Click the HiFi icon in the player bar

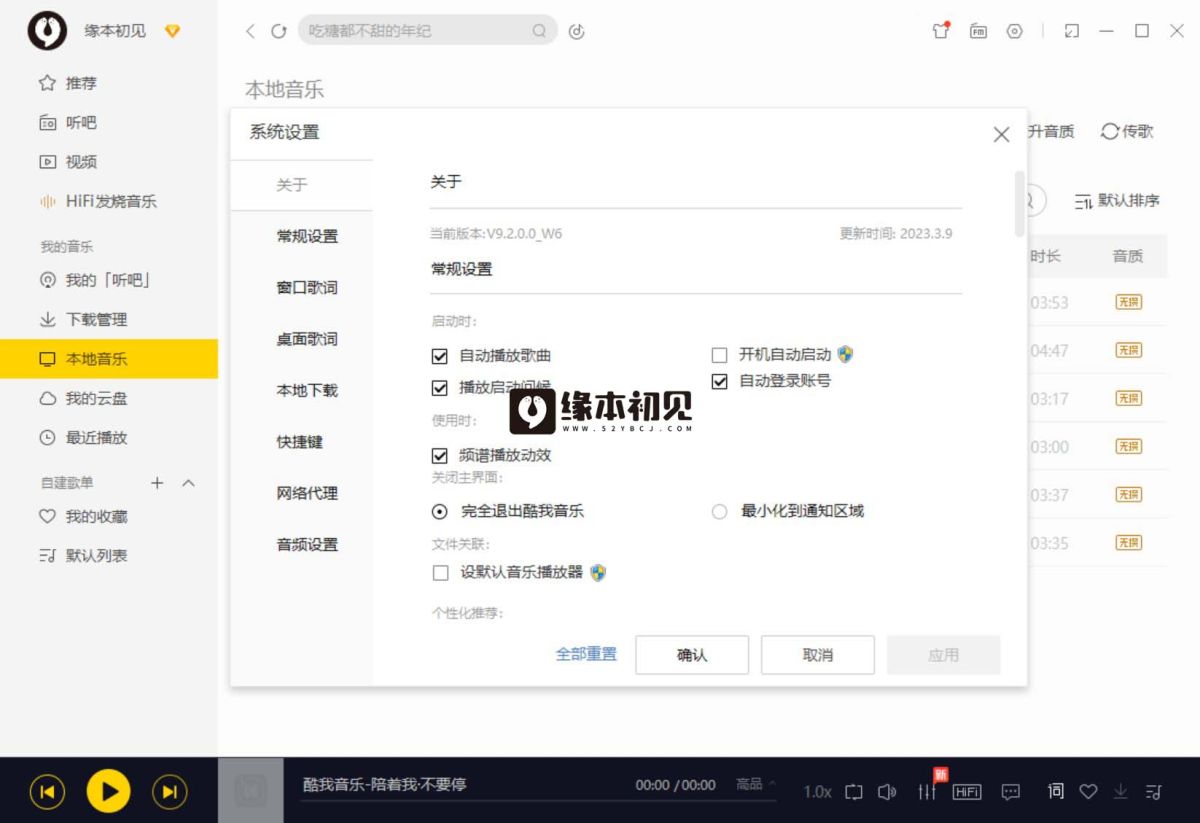pyautogui.click(x=967, y=792)
